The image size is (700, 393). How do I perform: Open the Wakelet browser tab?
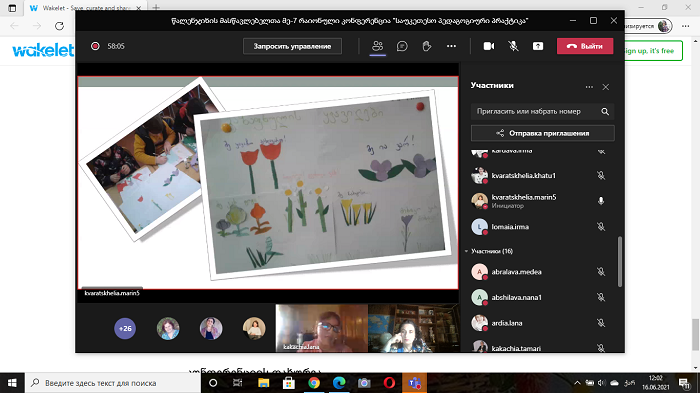[x=85, y=8]
